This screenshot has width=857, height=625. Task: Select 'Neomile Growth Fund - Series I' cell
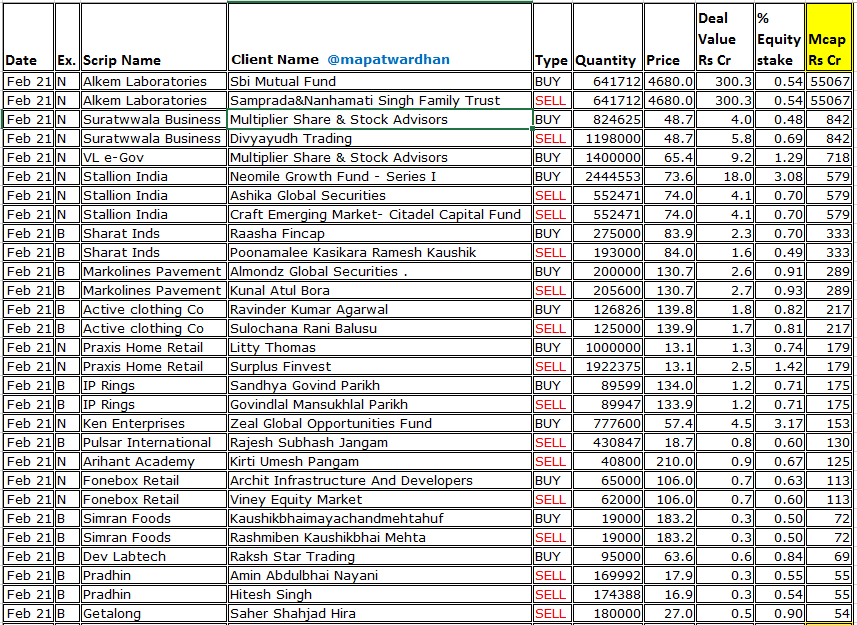tap(380, 176)
